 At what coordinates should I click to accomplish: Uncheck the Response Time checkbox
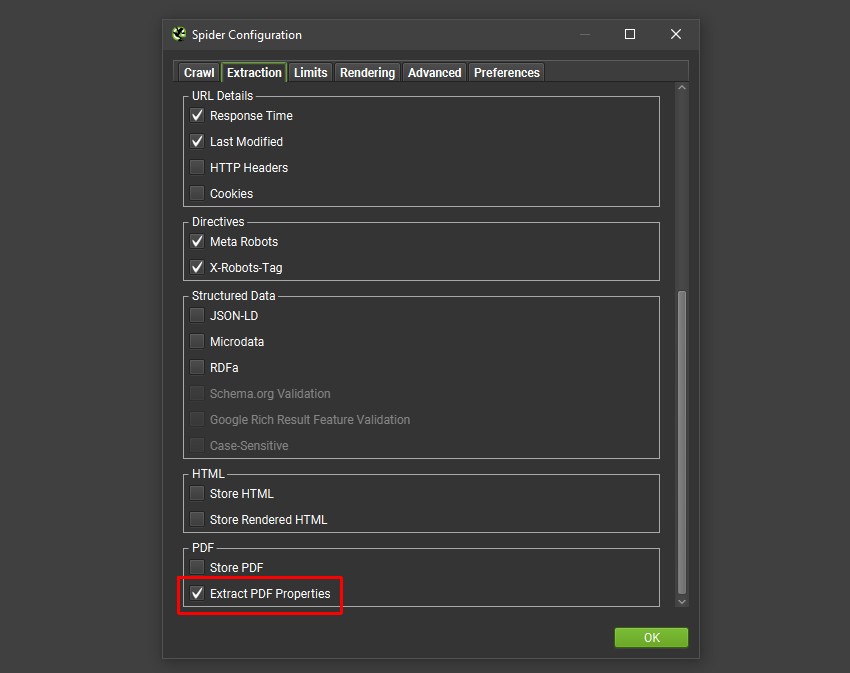coord(197,116)
